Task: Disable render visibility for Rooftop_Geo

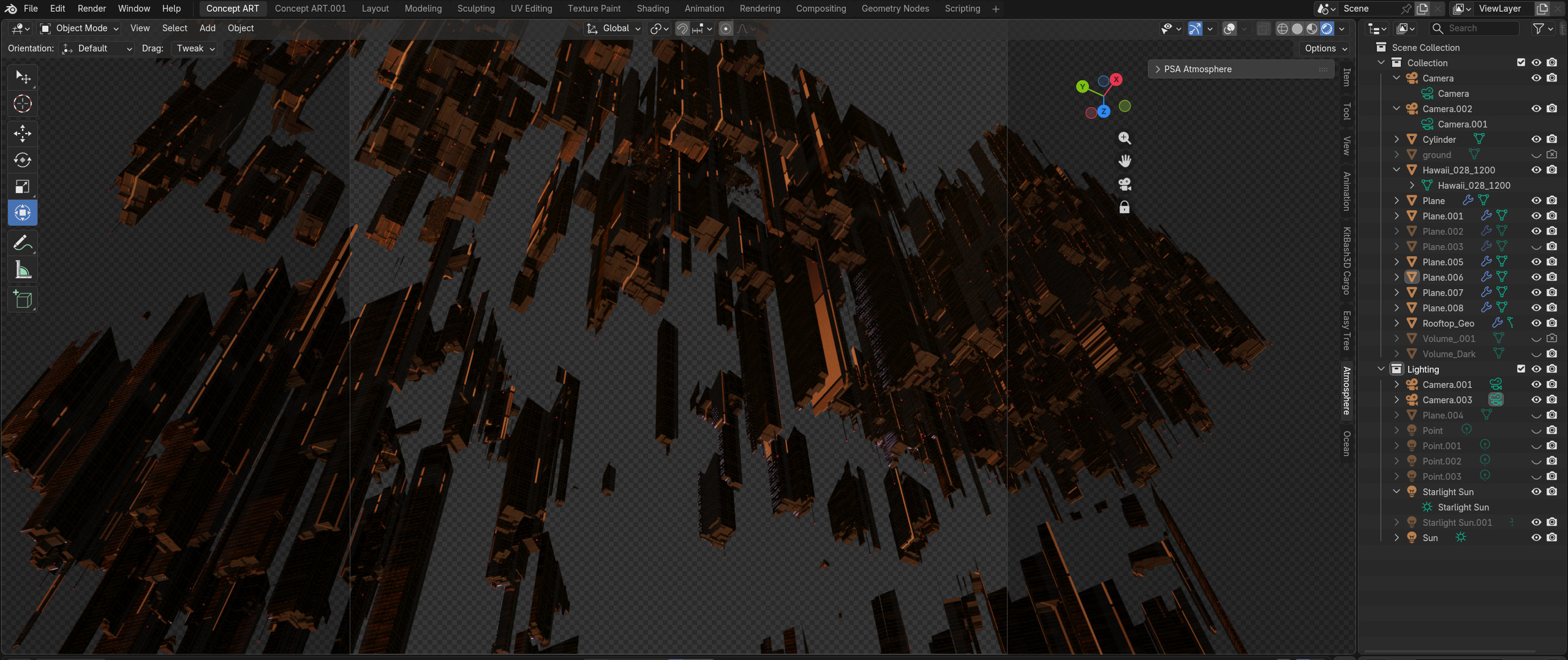Action: [1551, 323]
